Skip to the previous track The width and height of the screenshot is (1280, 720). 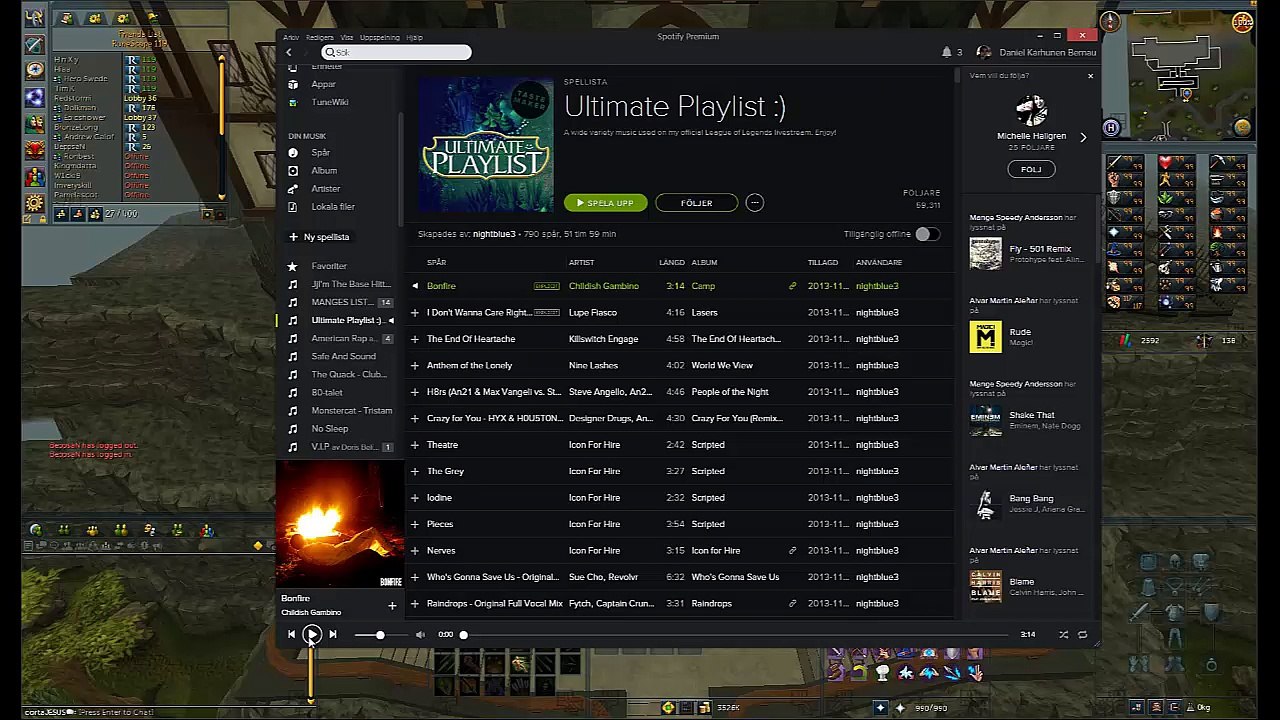click(x=291, y=634)
